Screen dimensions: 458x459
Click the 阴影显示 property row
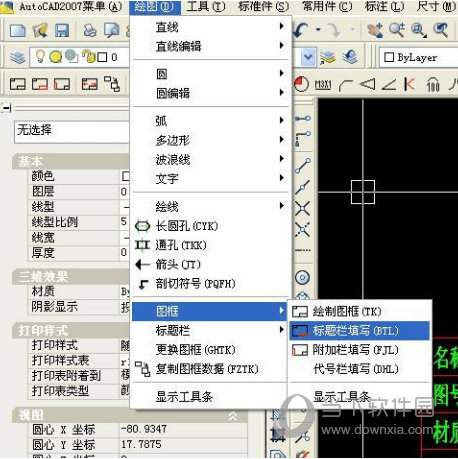click(79, 306)
